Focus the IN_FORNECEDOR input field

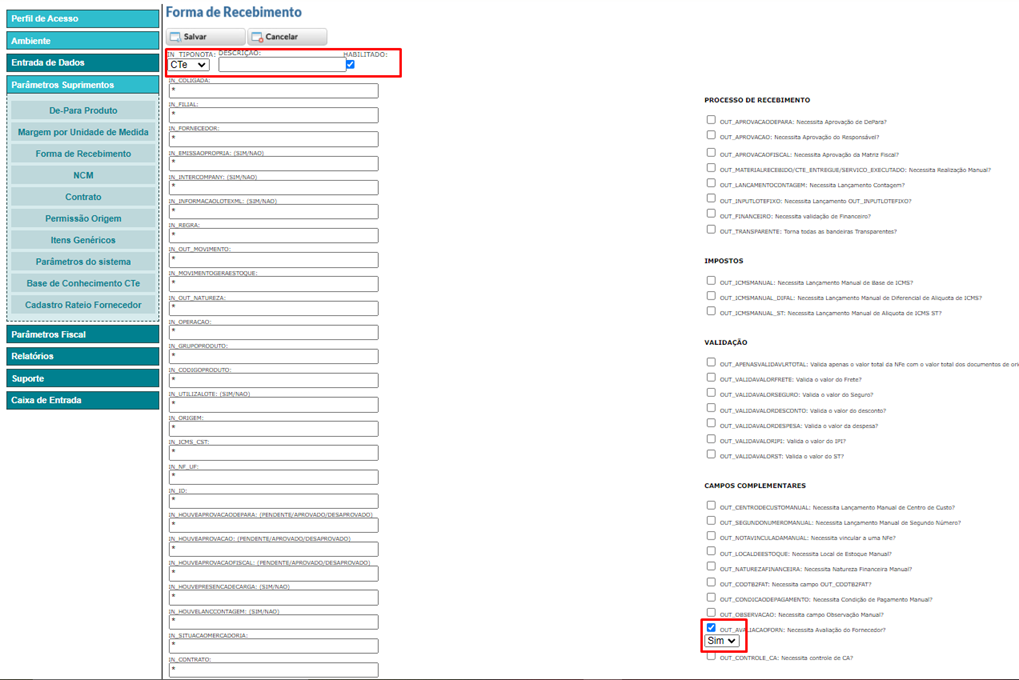273,139
